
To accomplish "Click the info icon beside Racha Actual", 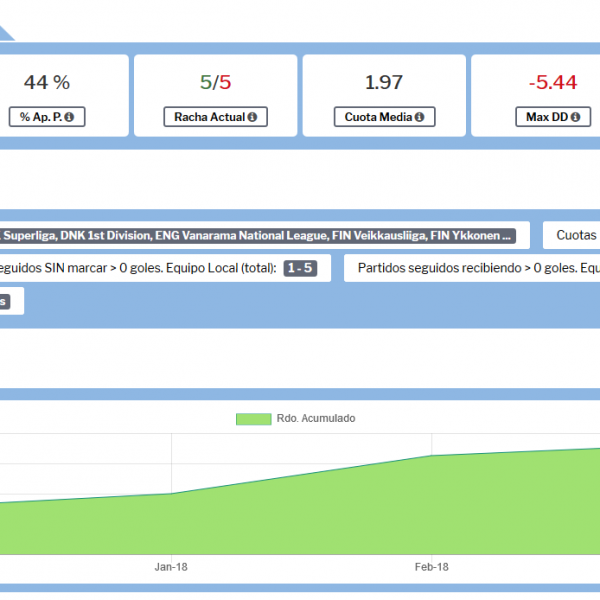I will tap(252, 117).
